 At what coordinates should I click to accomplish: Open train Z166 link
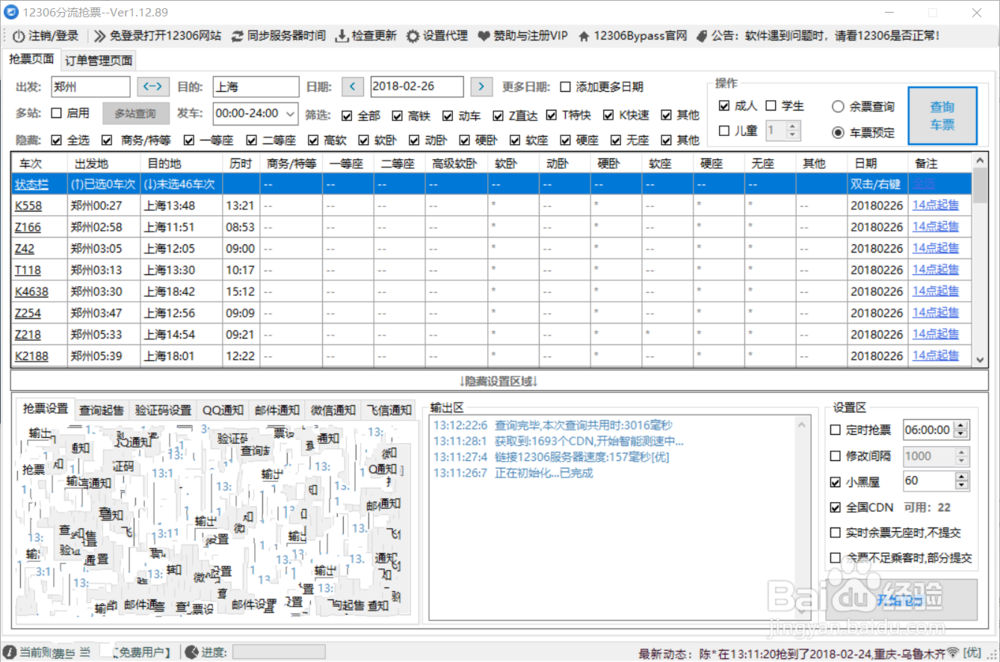point(27,227)
